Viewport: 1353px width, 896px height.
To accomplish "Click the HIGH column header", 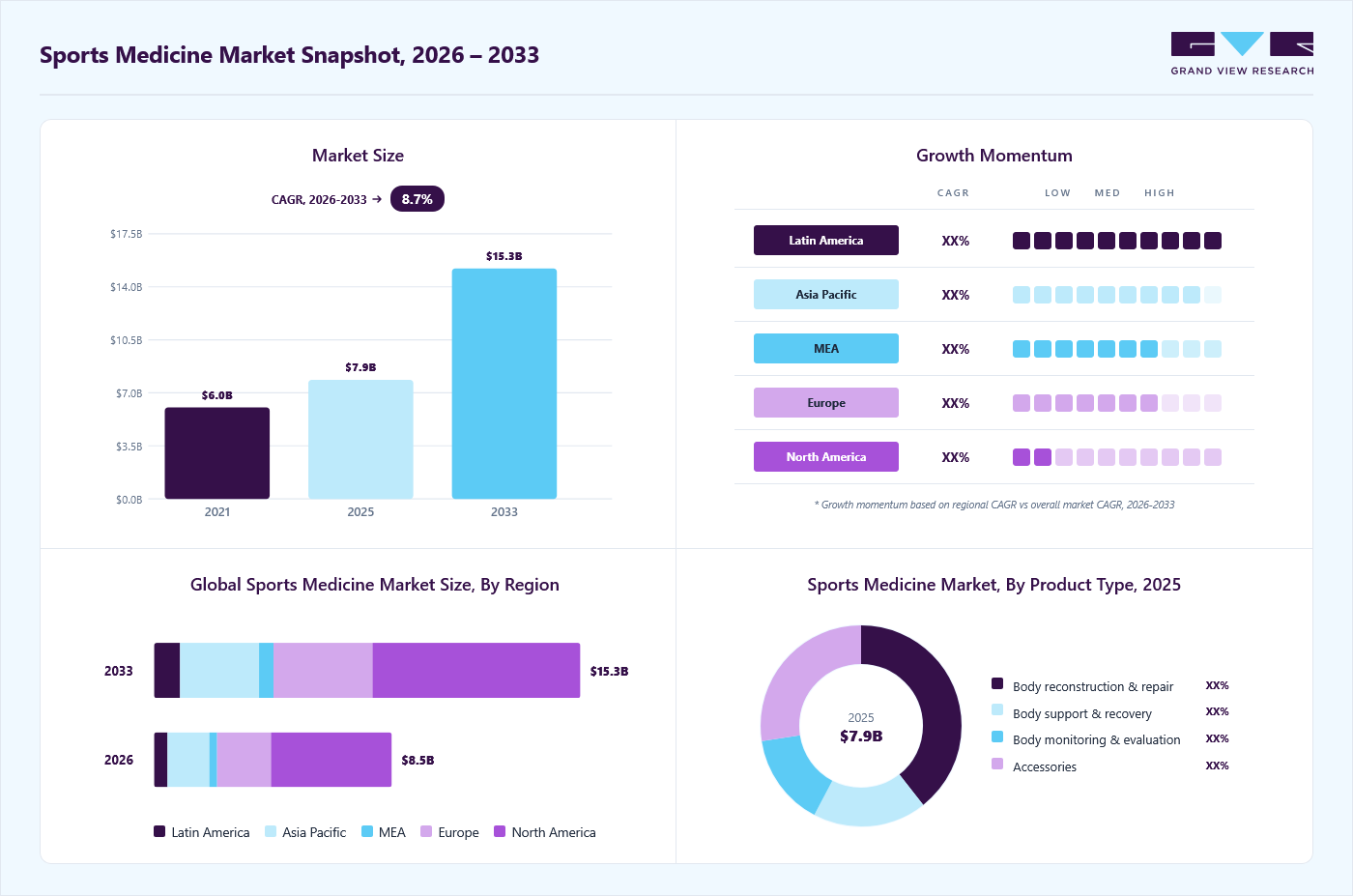I will tap(1160, 193).
